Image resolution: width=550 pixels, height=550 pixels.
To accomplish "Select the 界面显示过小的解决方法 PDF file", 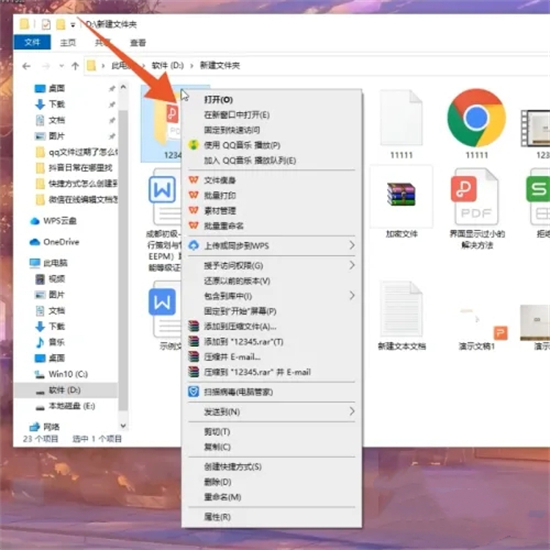I will coord(476,208).
